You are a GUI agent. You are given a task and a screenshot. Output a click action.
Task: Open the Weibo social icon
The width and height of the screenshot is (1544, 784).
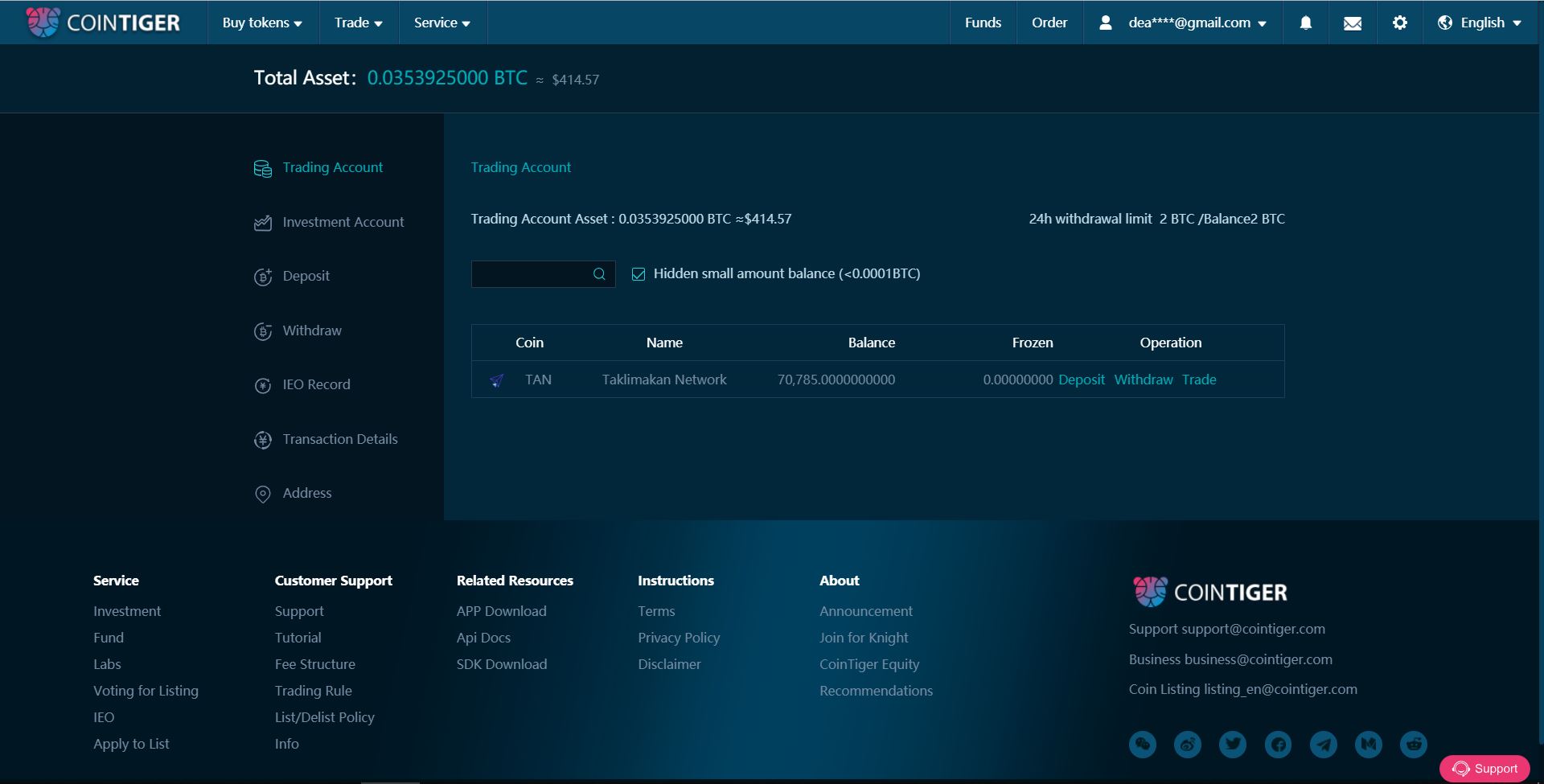click(x=1188, y=745)
